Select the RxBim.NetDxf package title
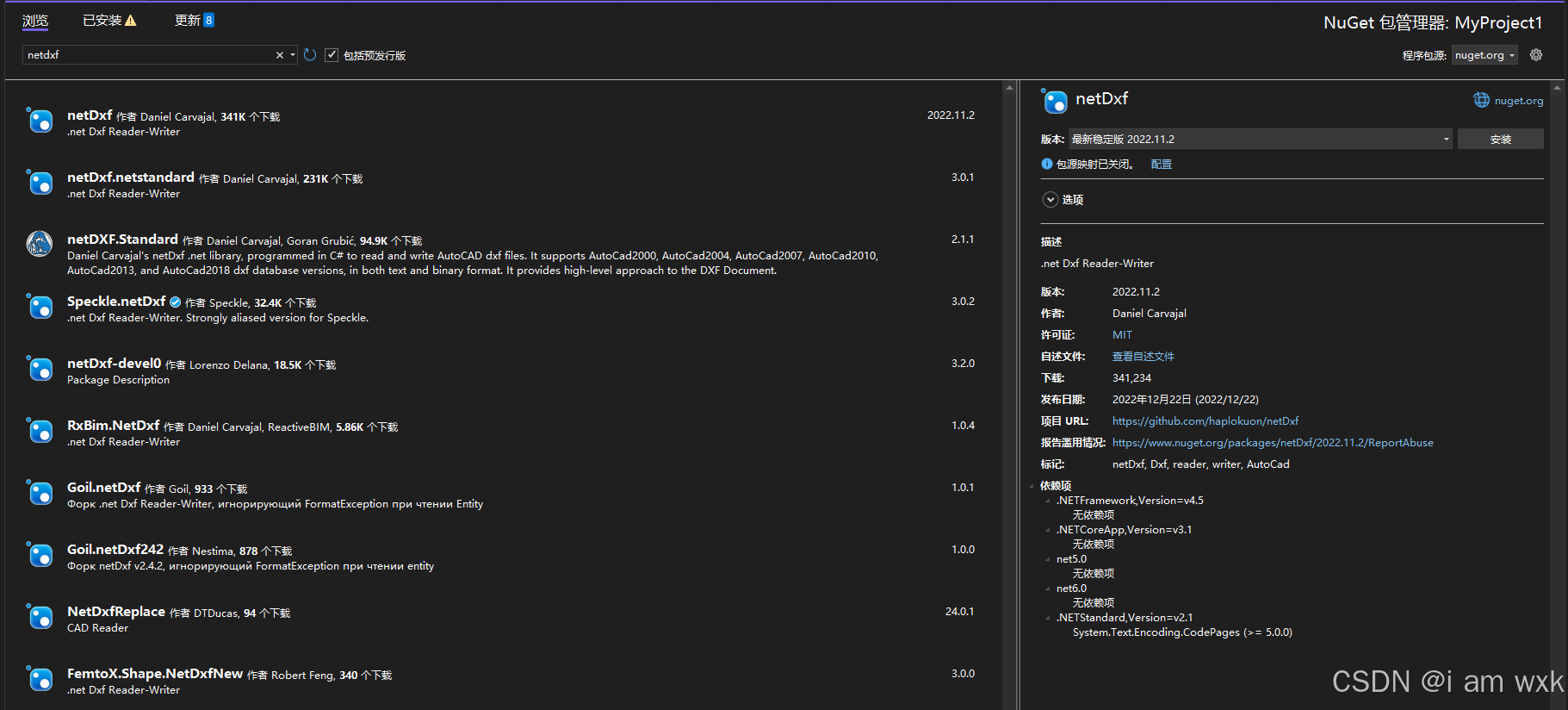Image resolution: width=1568 pixels, height=710 pixels. pos(114,426)
